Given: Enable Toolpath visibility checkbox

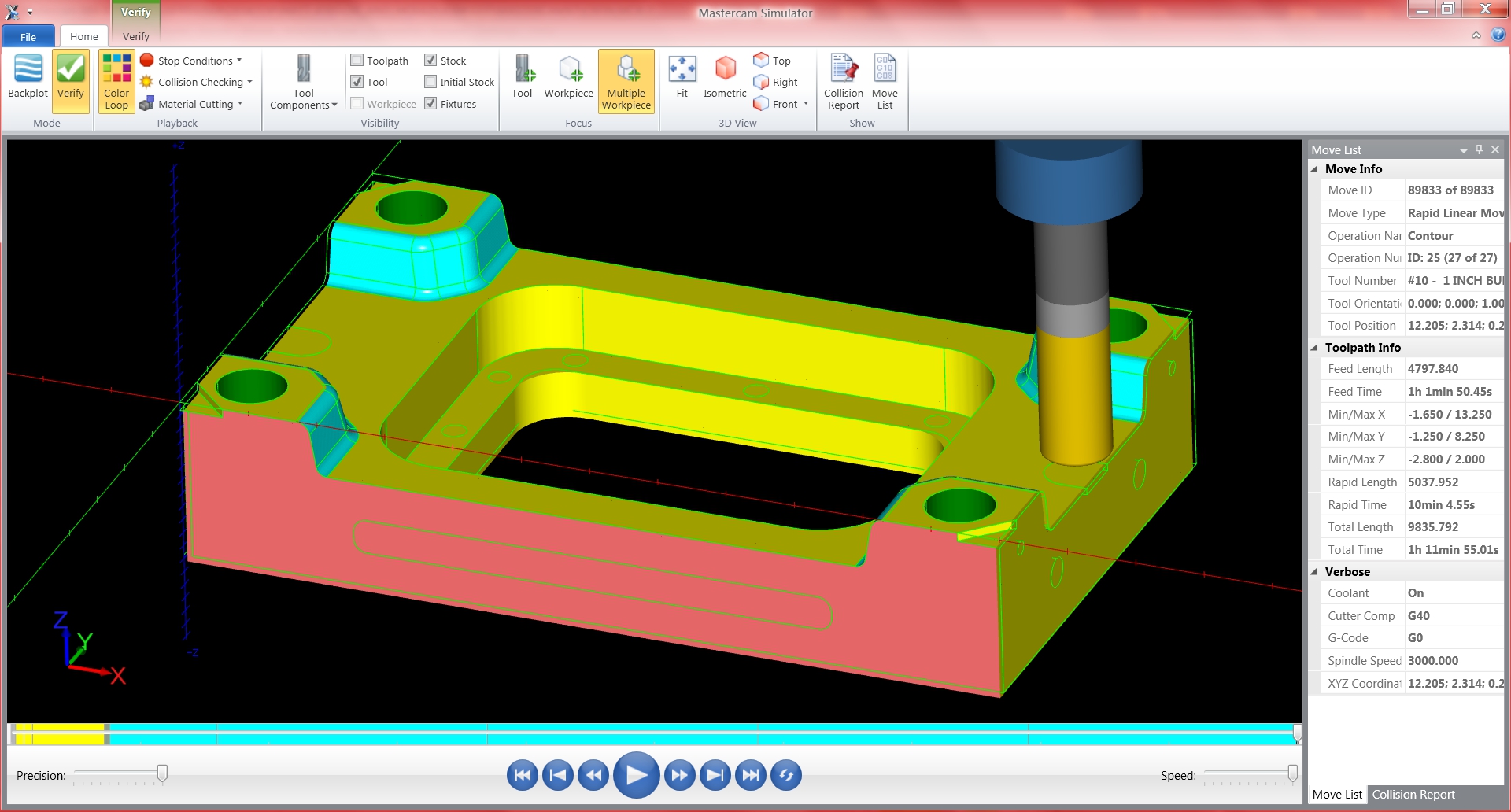Looking at the screenshot, I should pos(357,60).
